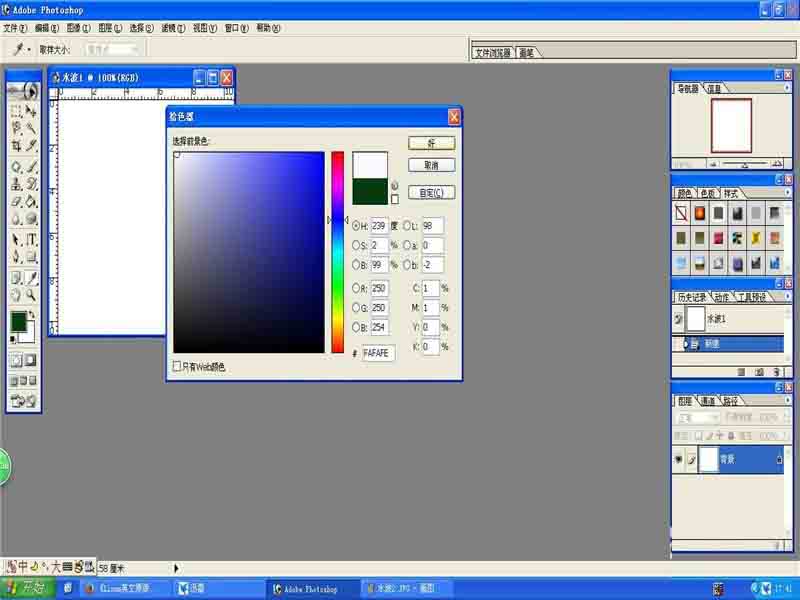
Task: Select the Slice tool
Action: click(x=31, y=146)
